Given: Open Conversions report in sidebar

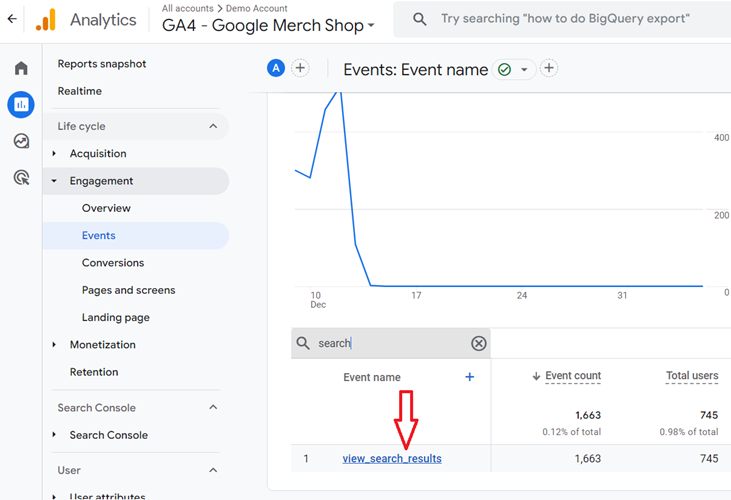Looking at the screenshot, I should coord(113,263).
